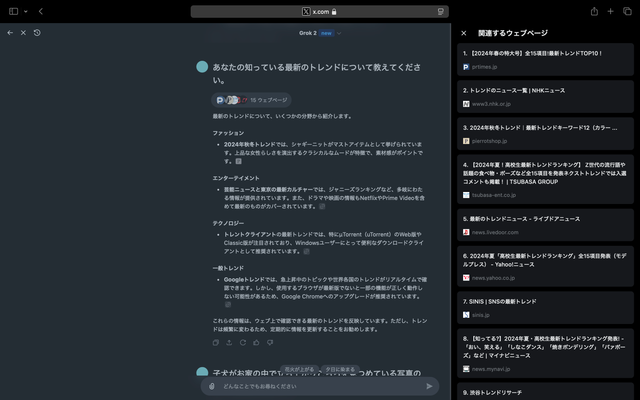Open the TSUBASA GROUP 高校生トレンド result

pos(545,180)
